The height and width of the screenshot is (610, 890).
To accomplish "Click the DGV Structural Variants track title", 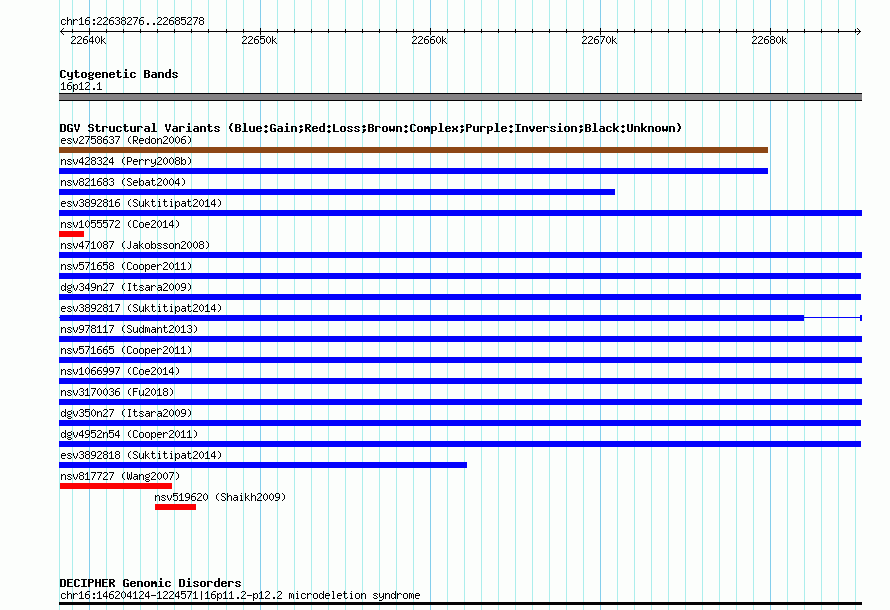I will (370, 128).
